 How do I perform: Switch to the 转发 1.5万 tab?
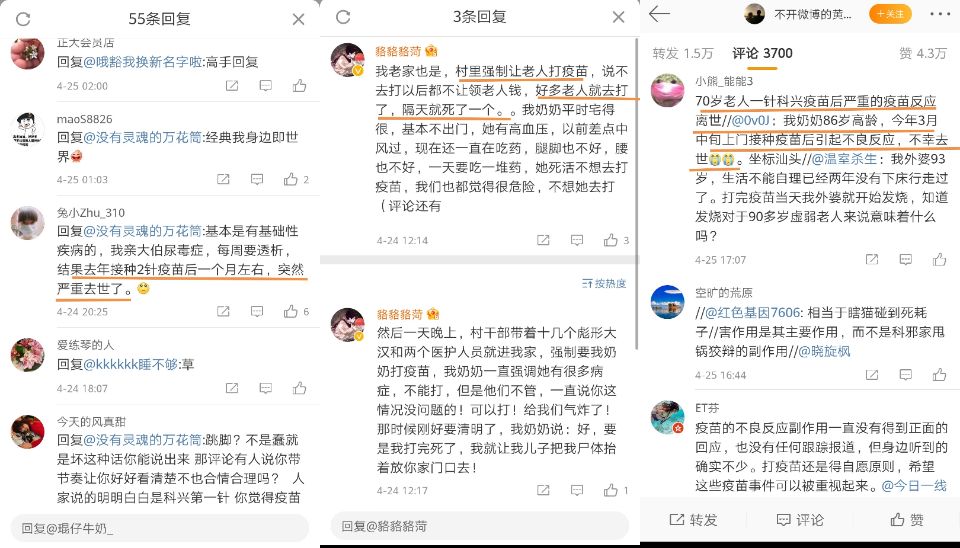point(683,54)
